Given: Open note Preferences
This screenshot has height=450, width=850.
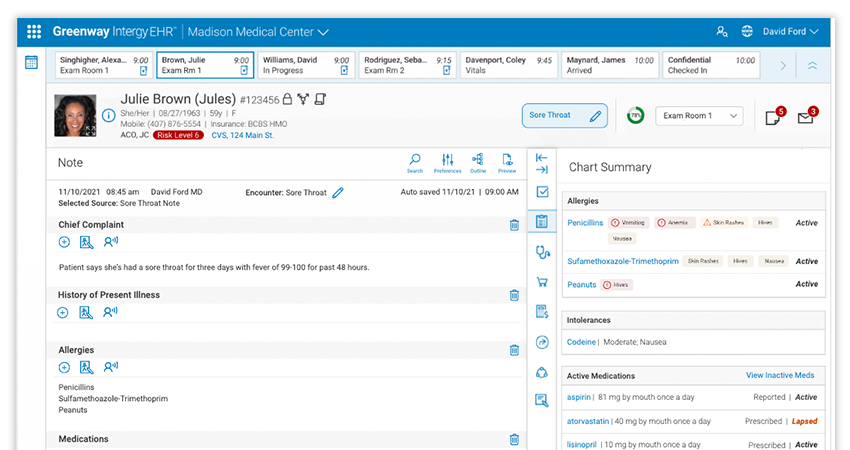Looking at the screenshot, I should click(447, 162).
